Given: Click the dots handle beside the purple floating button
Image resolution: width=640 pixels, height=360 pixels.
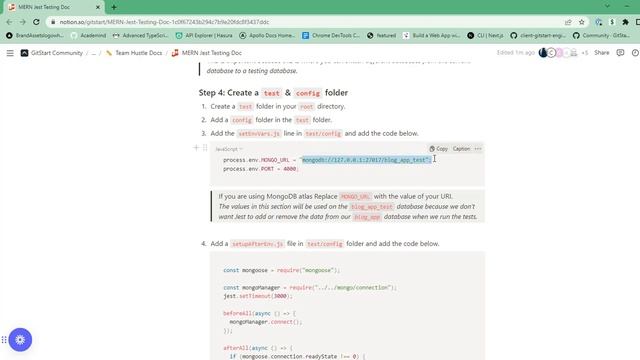Looking at the screenshot, I should tap(4, 340).
